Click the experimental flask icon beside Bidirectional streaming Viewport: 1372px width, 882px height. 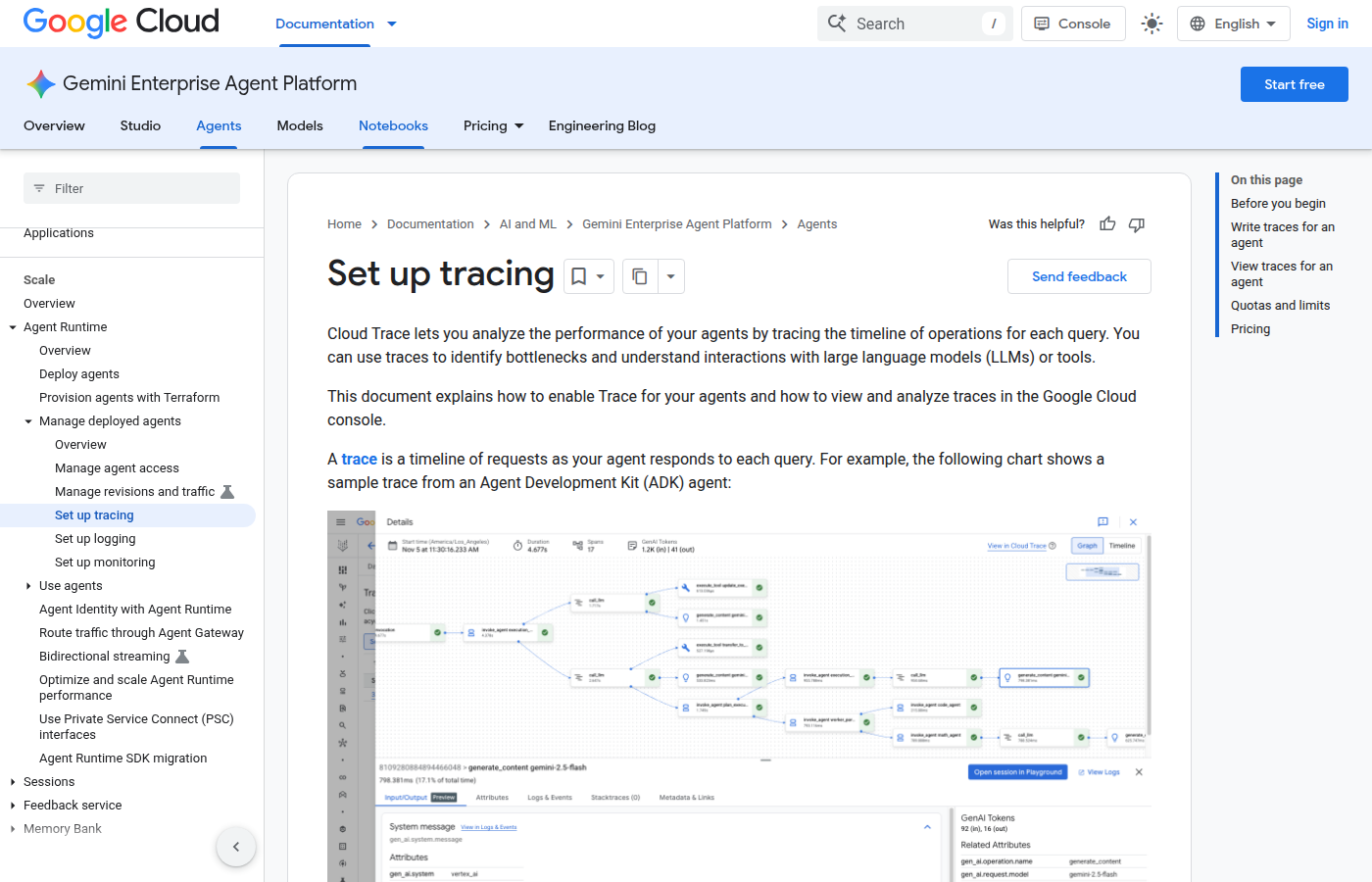point(182,657)
